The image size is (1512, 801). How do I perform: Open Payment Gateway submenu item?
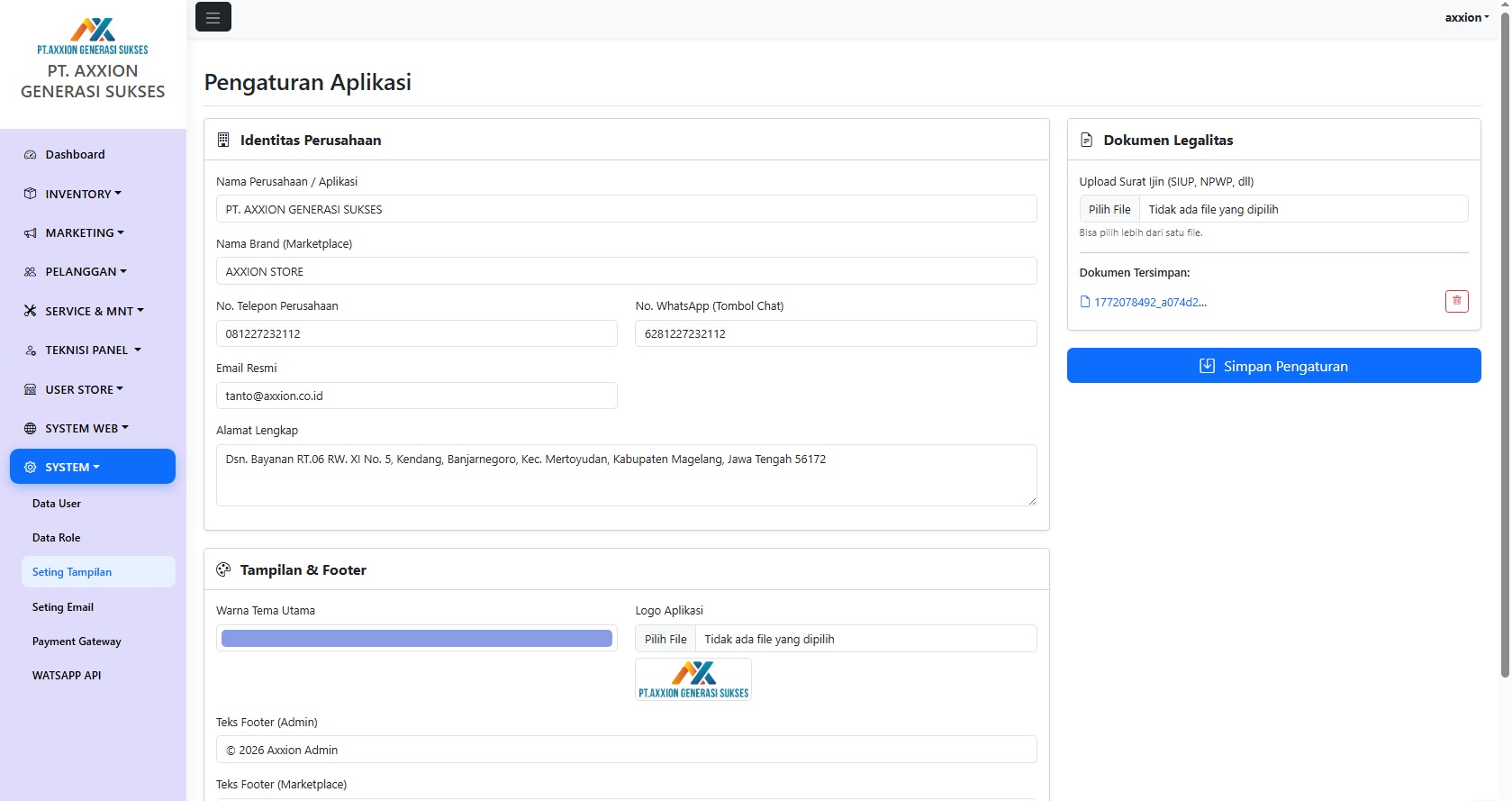[x=98, y=642]
